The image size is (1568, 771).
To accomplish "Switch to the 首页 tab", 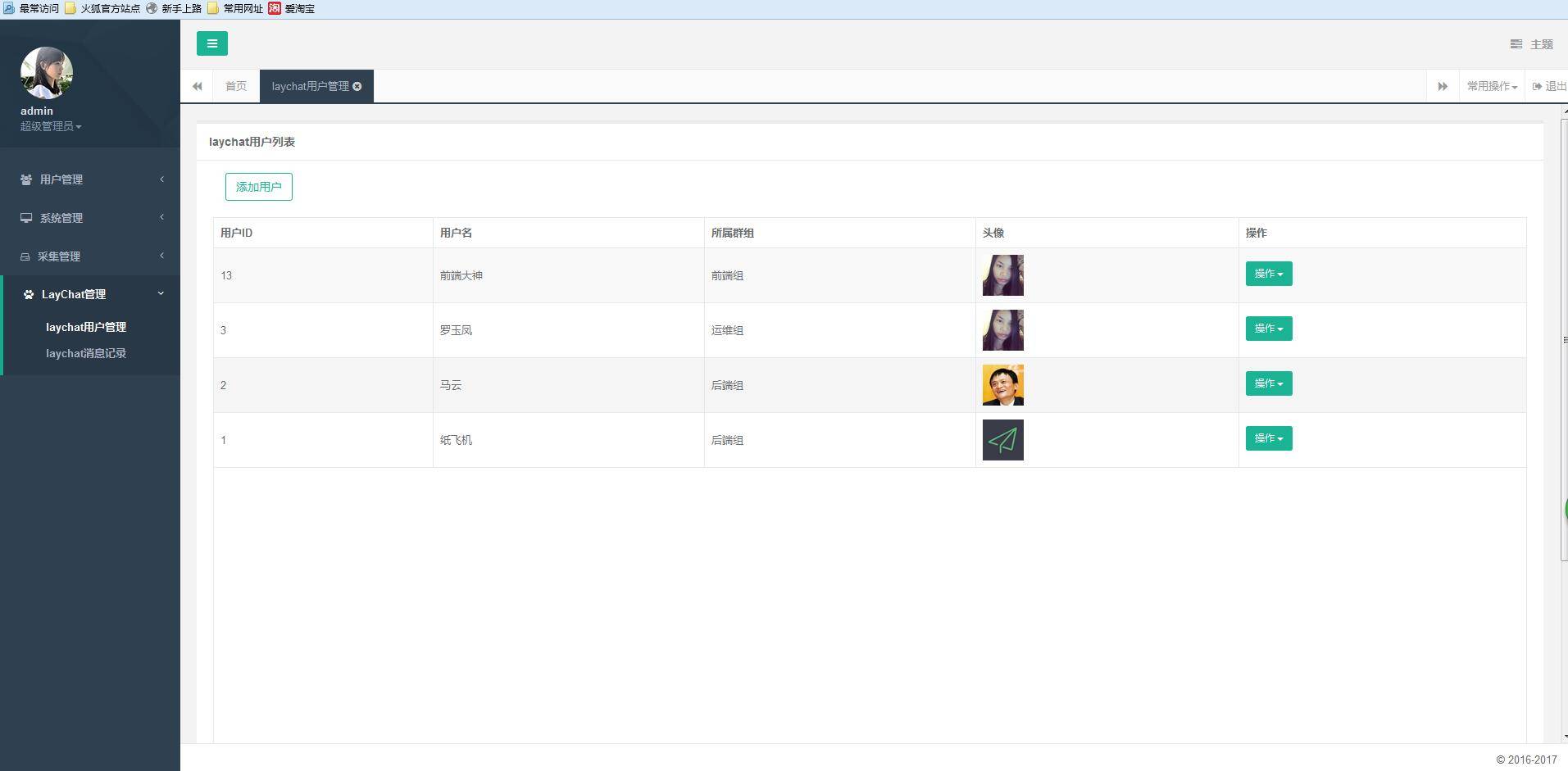I will pos(236,86).
